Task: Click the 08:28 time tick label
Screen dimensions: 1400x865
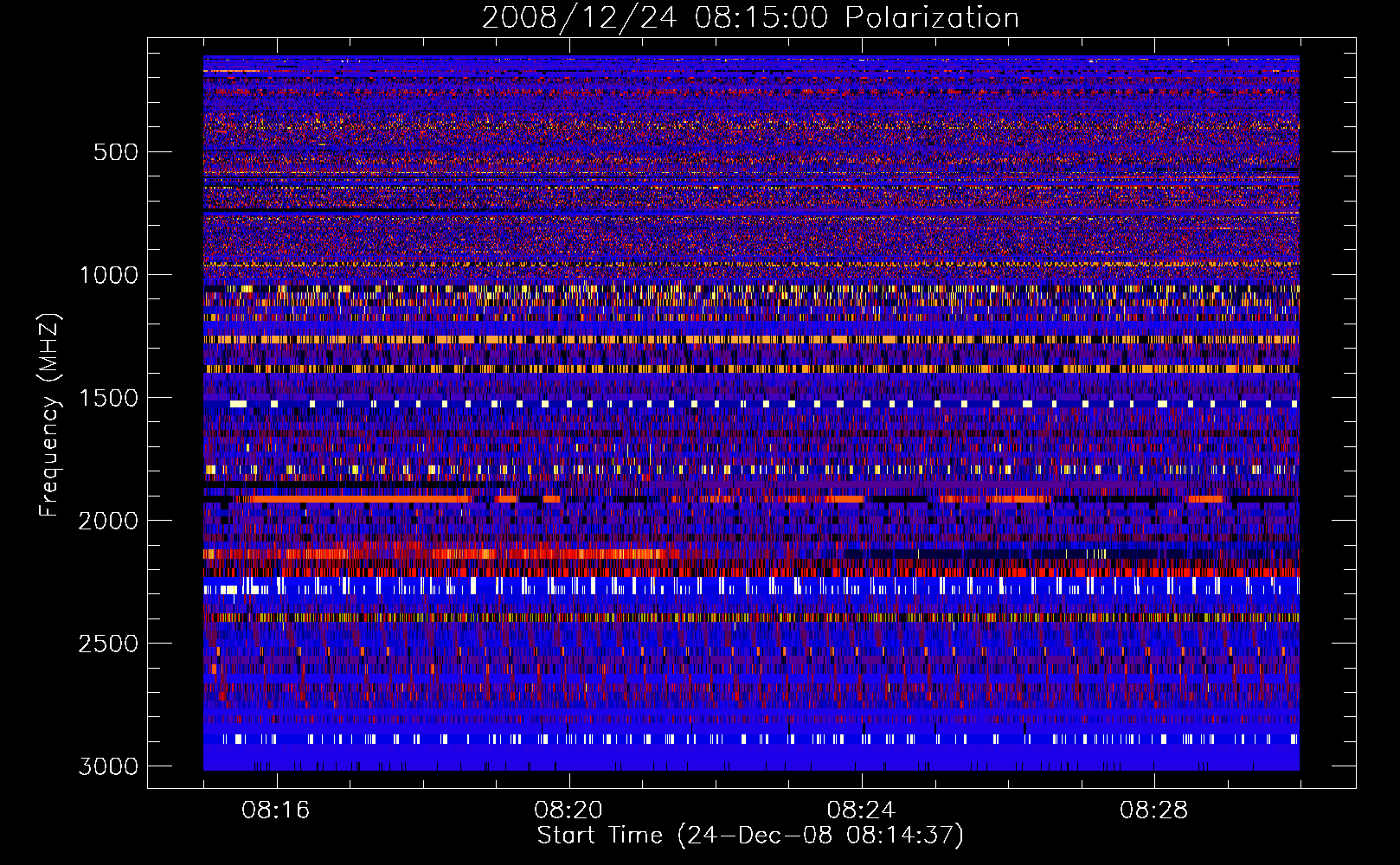Action: [x=1153, y=811]
